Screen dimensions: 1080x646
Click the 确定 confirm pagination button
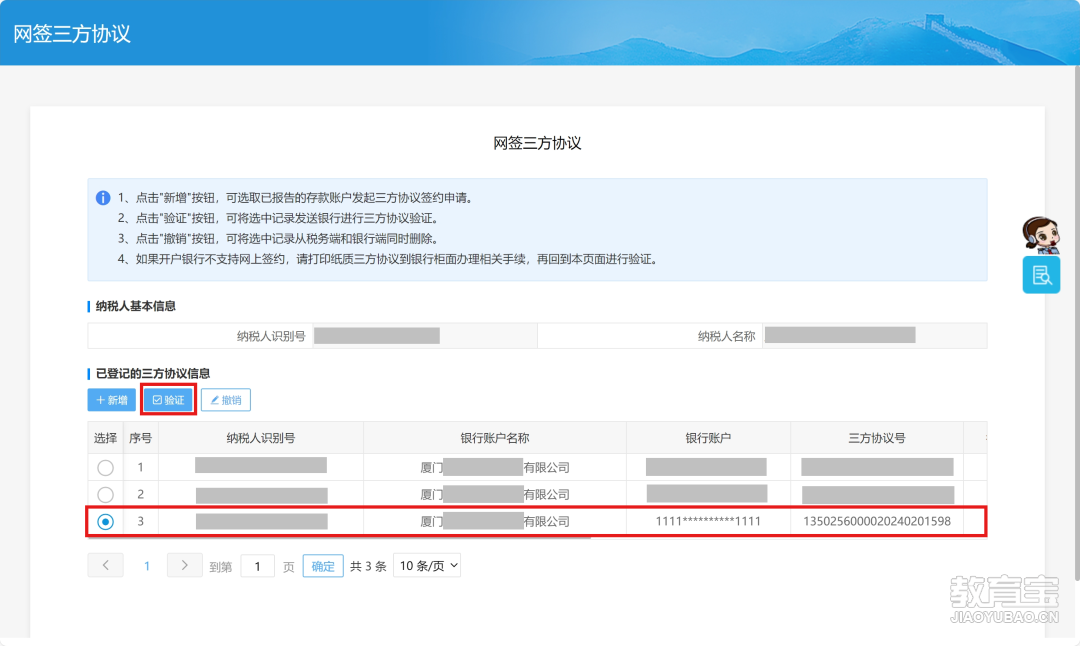point(323,566)
